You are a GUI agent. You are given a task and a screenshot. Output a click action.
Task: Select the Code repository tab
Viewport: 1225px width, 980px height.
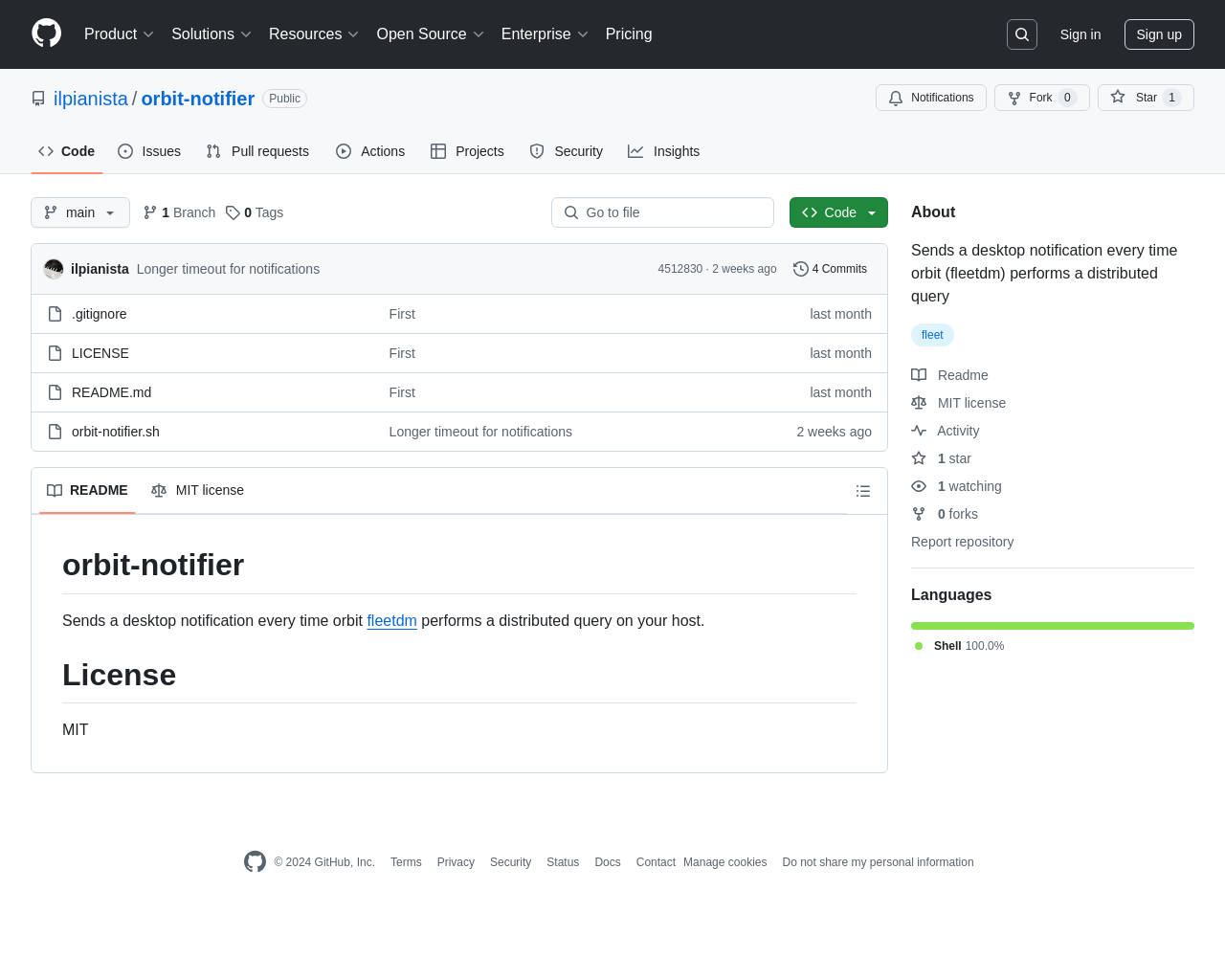67,151
